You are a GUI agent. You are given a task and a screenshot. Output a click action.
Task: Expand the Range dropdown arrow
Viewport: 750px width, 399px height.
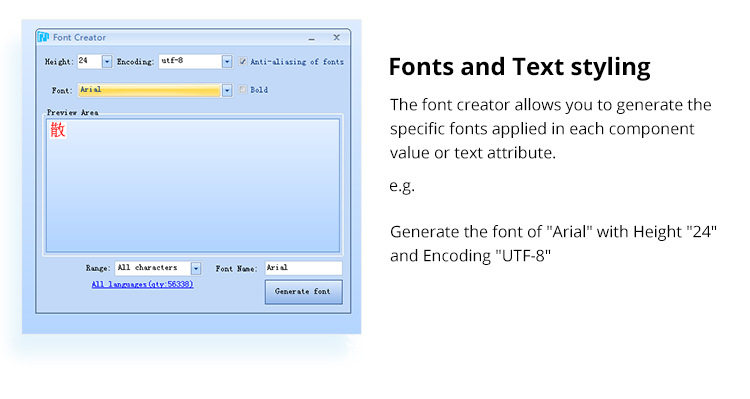tap(196, 268)
